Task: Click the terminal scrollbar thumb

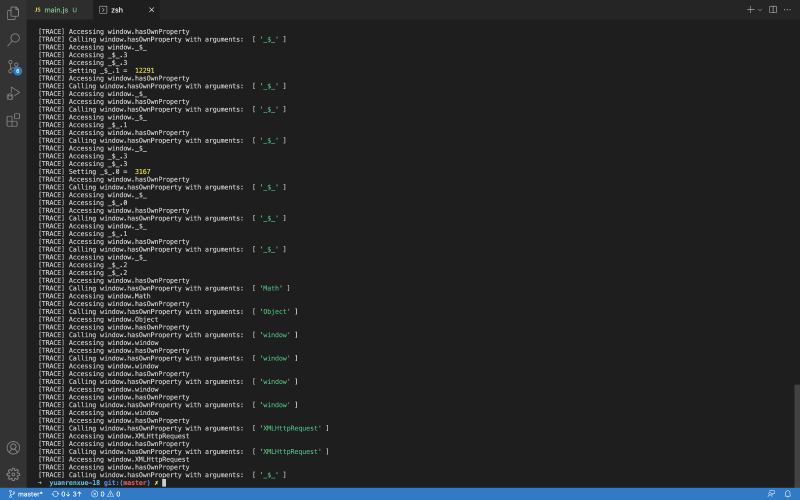Action: pyautogui.click(x=796, y=435)
